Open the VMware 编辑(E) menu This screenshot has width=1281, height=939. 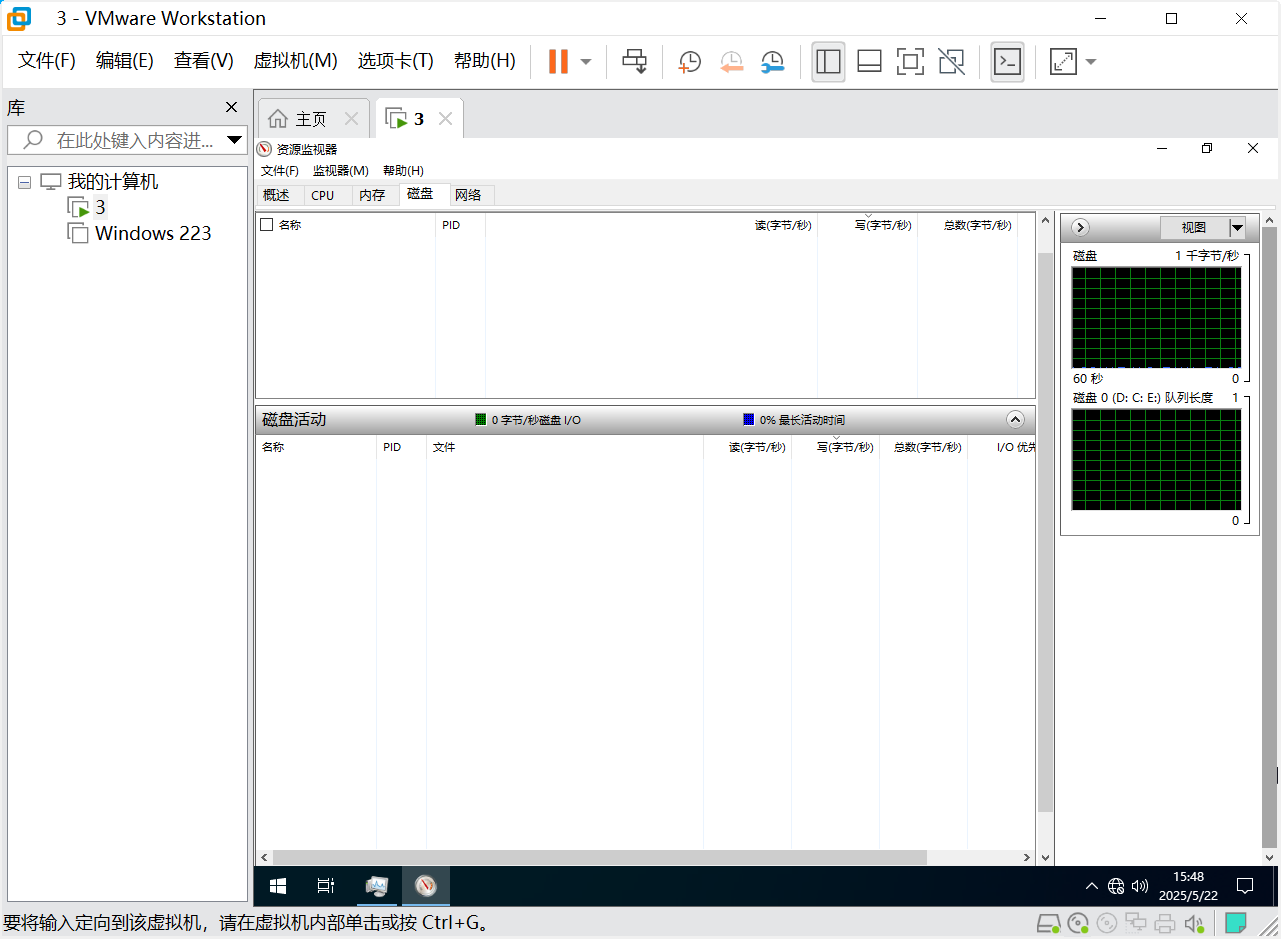pyautogui.click(x=124, y=61)
